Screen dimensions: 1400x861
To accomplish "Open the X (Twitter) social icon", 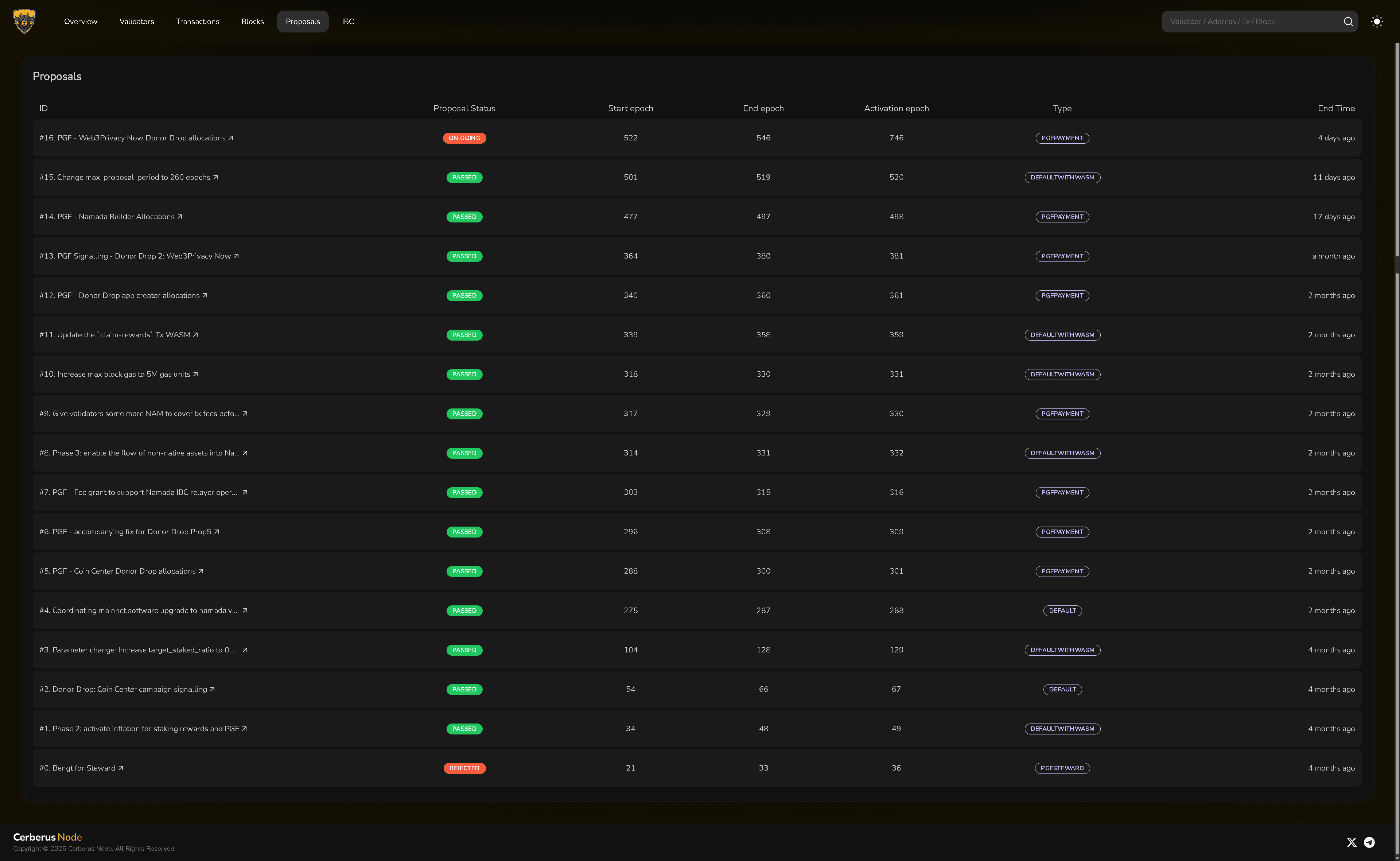I will pos(1352,842).
